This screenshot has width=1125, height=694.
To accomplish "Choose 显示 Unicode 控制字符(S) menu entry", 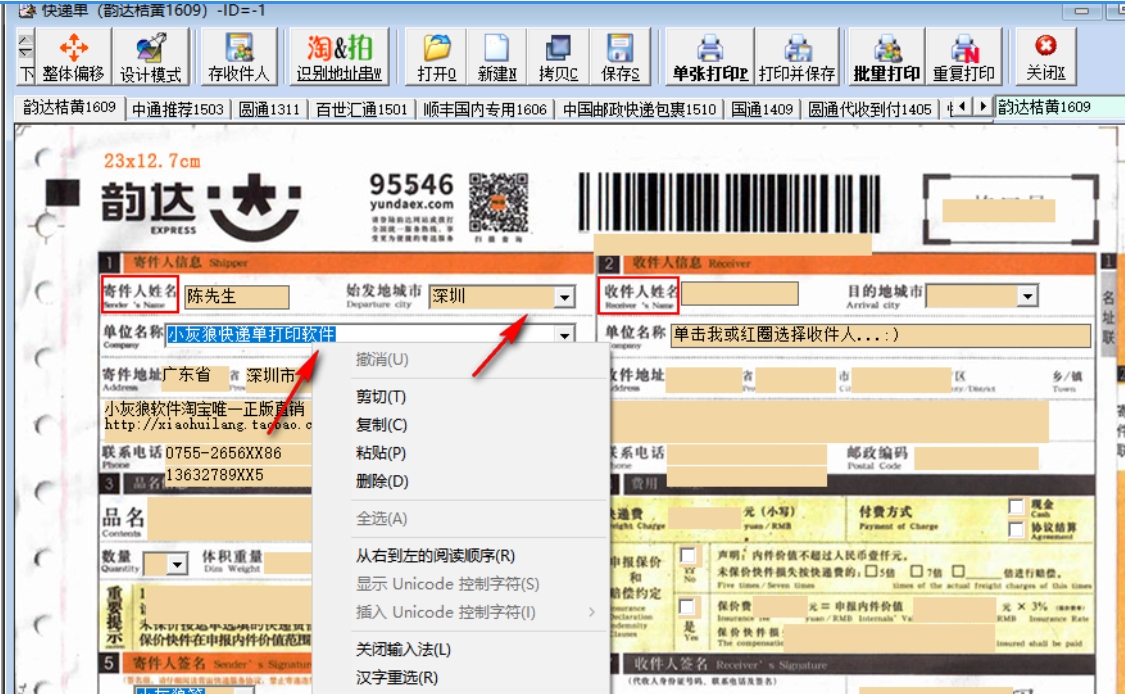I will [x=461, y=583].
